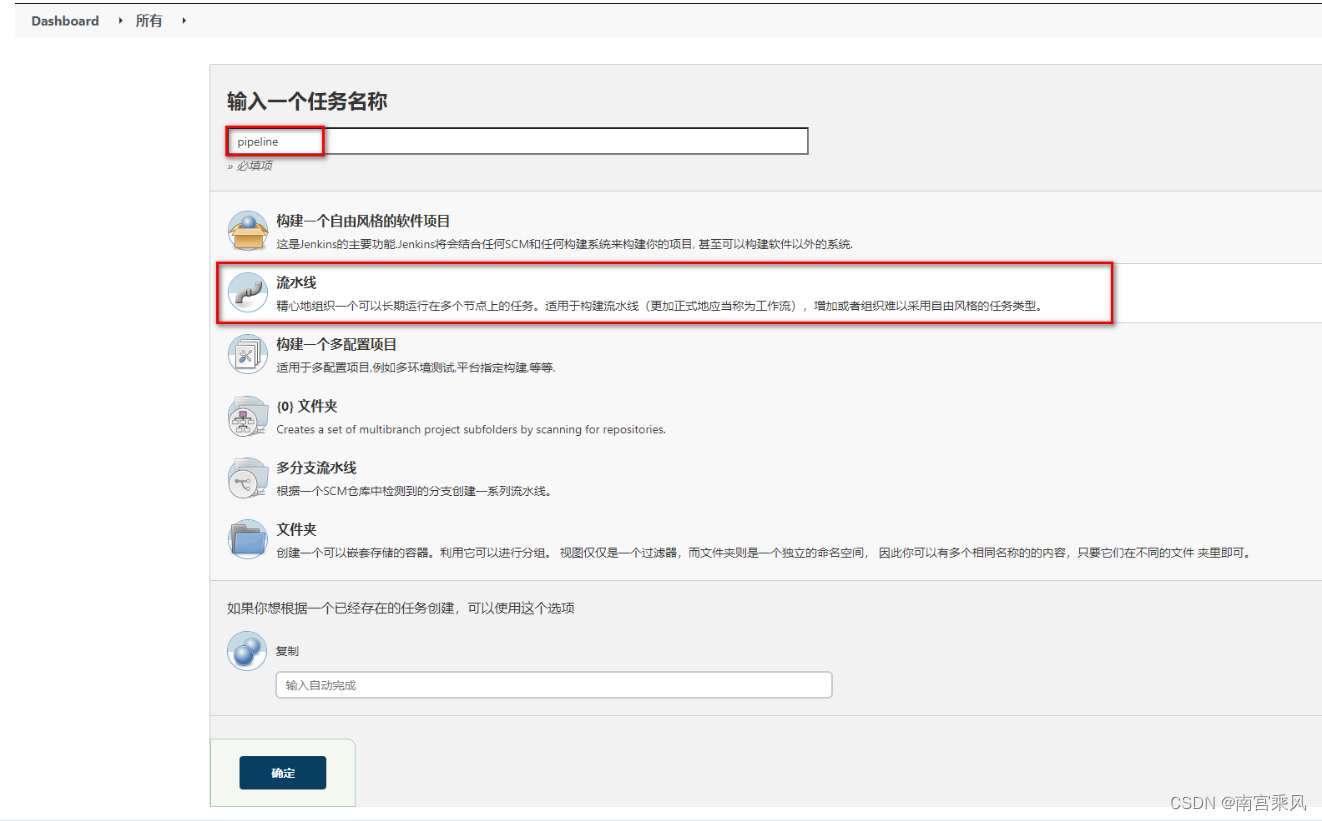Click 'Creates a set of multibranch project subfolders' text
Image resolution: width=1322 pixels, height=821 pixels.
471,429
